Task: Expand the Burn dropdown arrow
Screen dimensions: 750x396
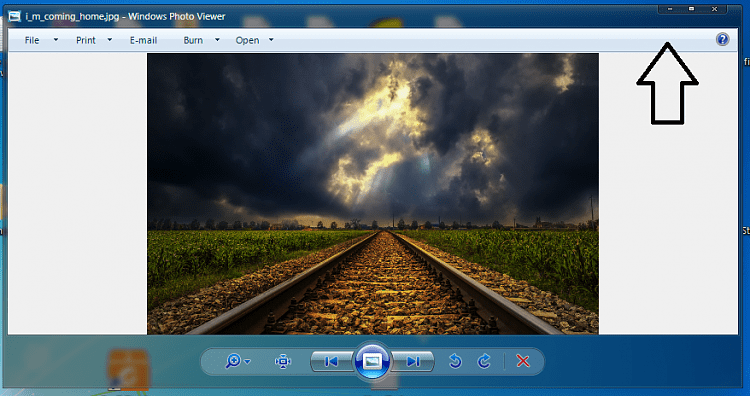Action: pos(217,40)
